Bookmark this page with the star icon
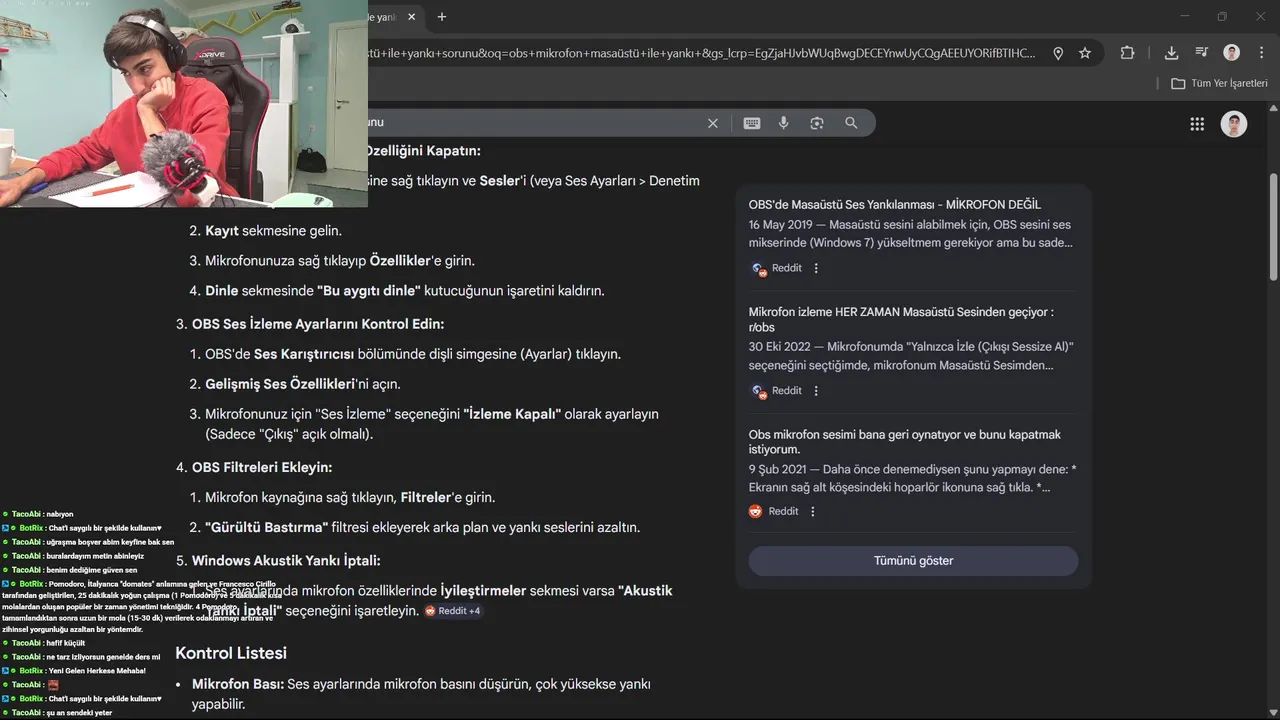Image resolution: width=1280 pixels, height=720 pixels. [x=1085, y=53]
